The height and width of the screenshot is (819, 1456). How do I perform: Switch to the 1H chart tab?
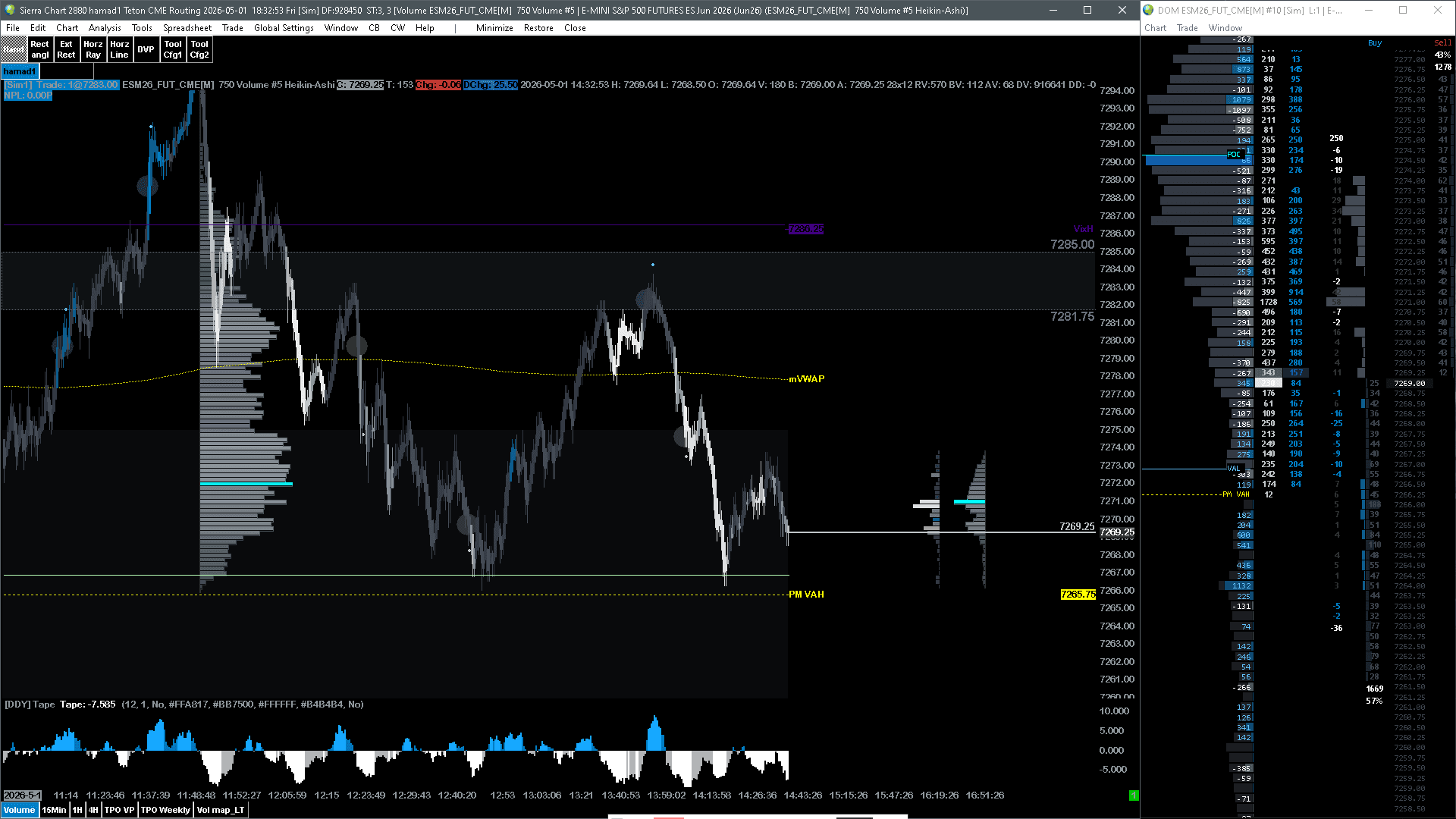77,810
